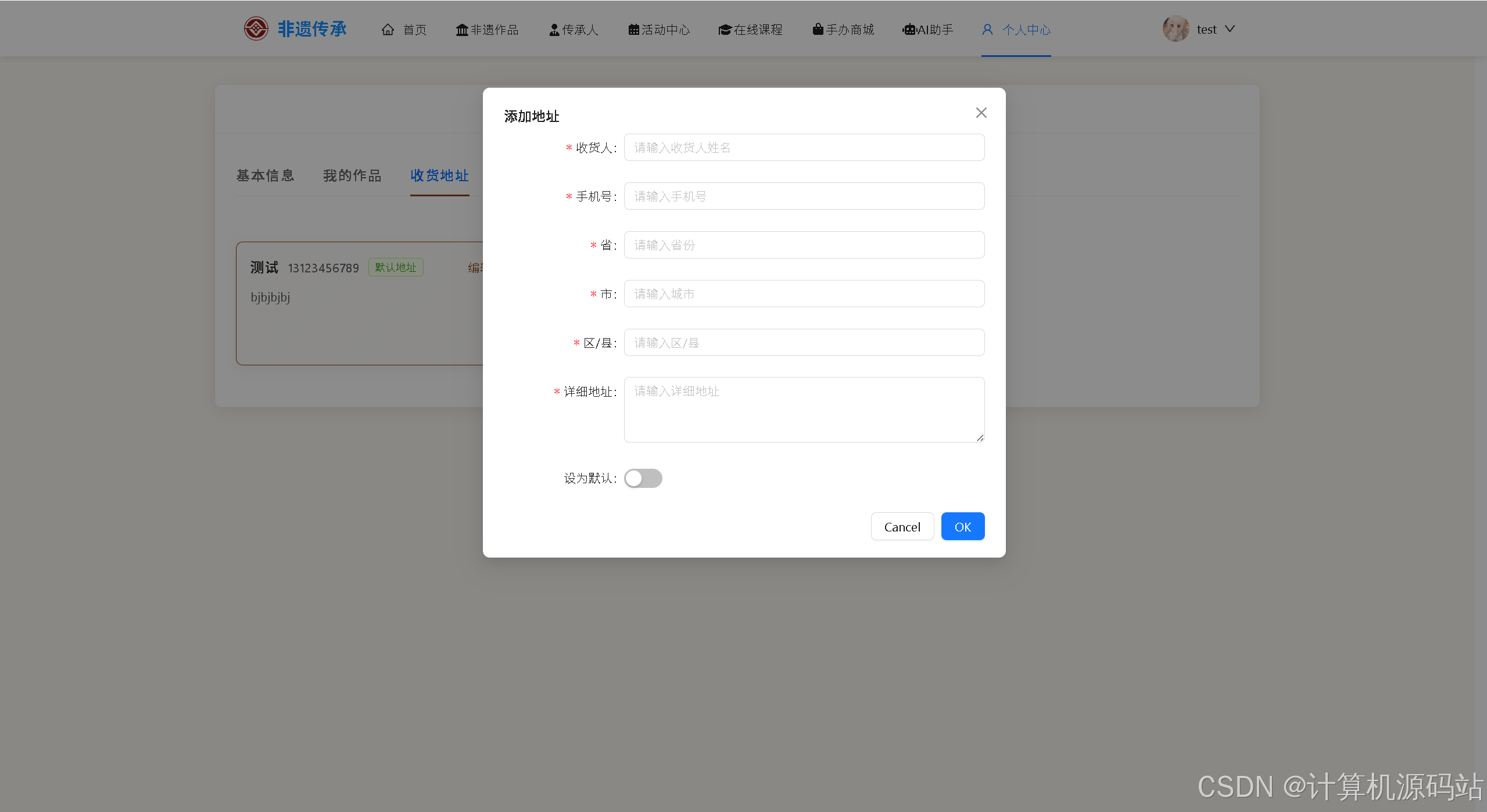
Task: Click the 手机号 input field
Action: pyautogui.click(x=804, y=196)
